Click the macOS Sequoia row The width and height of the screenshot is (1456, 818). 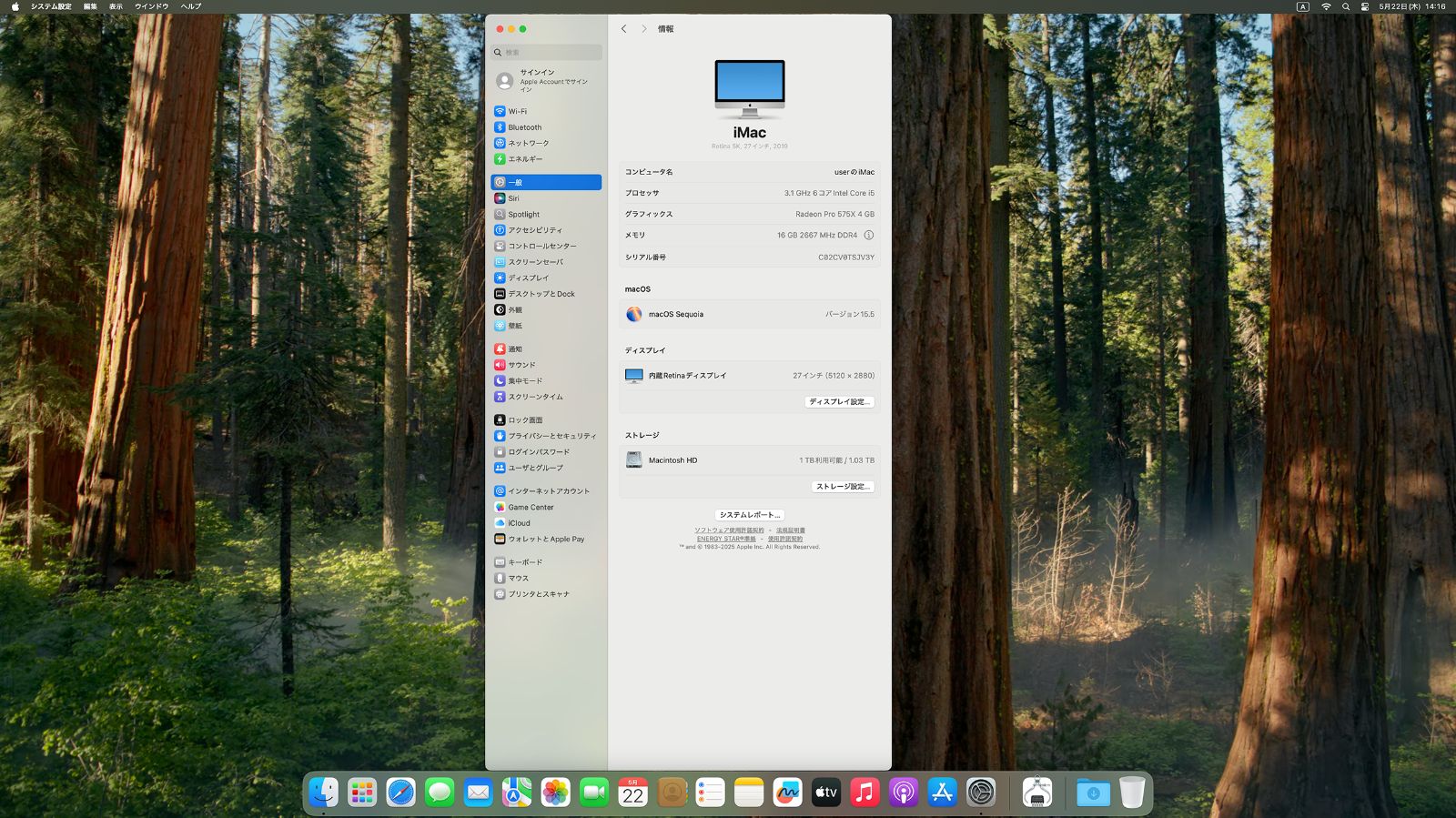(750, 314)
